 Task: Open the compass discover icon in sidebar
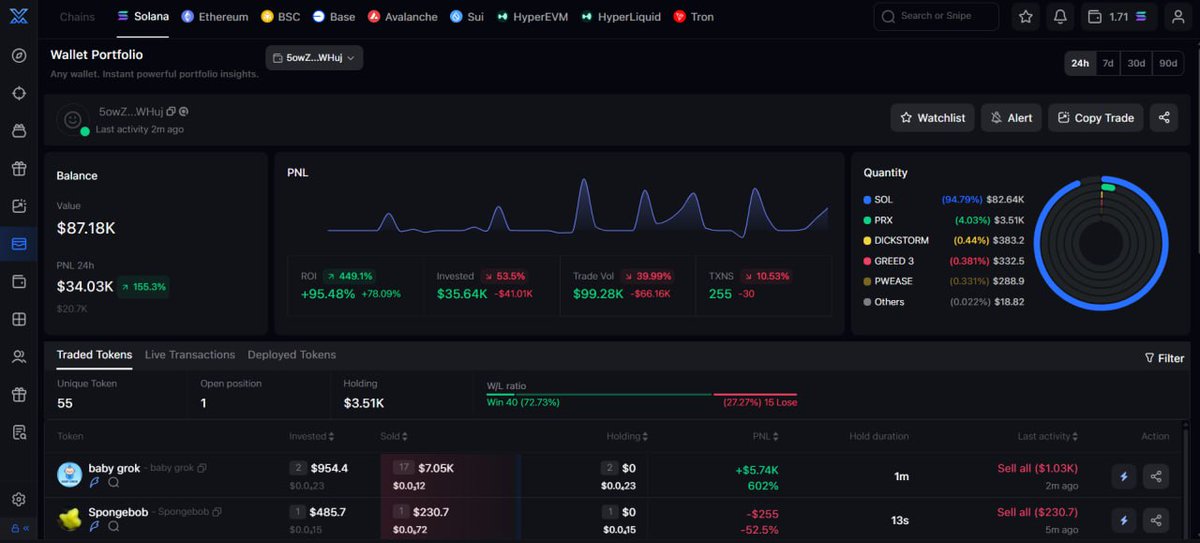point(19,55)
